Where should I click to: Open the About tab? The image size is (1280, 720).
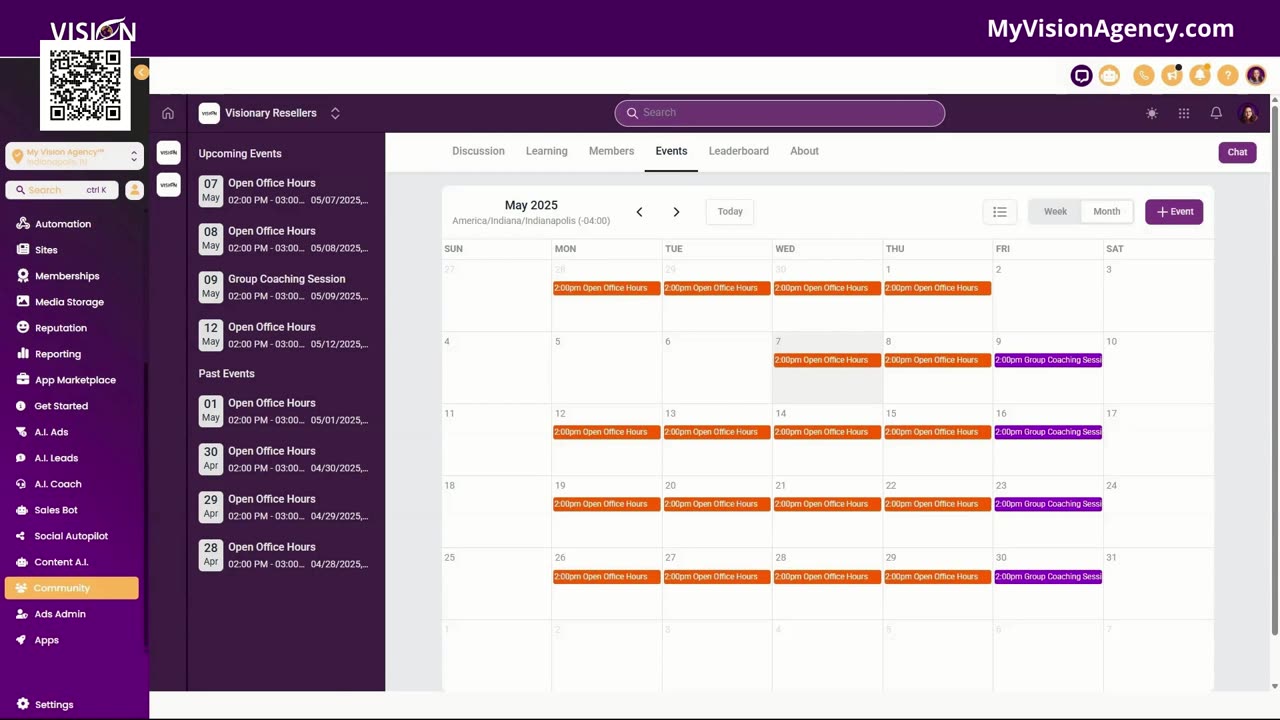(804, 151)
